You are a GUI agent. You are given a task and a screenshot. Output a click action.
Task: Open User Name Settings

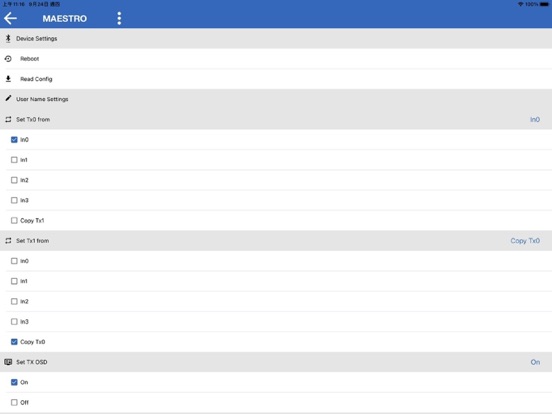pyautogui.click(x=276, y=99)
